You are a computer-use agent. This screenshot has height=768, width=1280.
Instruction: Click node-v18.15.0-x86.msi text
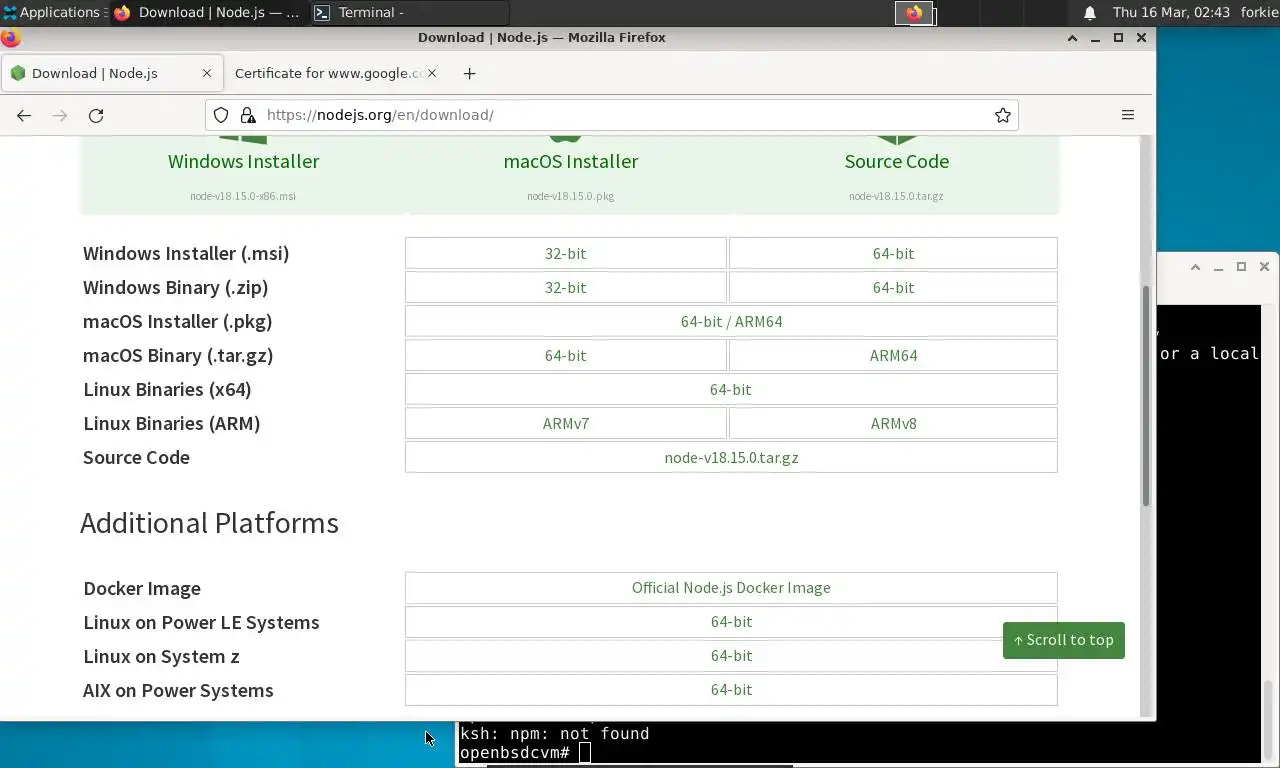[x=243, y=196]
